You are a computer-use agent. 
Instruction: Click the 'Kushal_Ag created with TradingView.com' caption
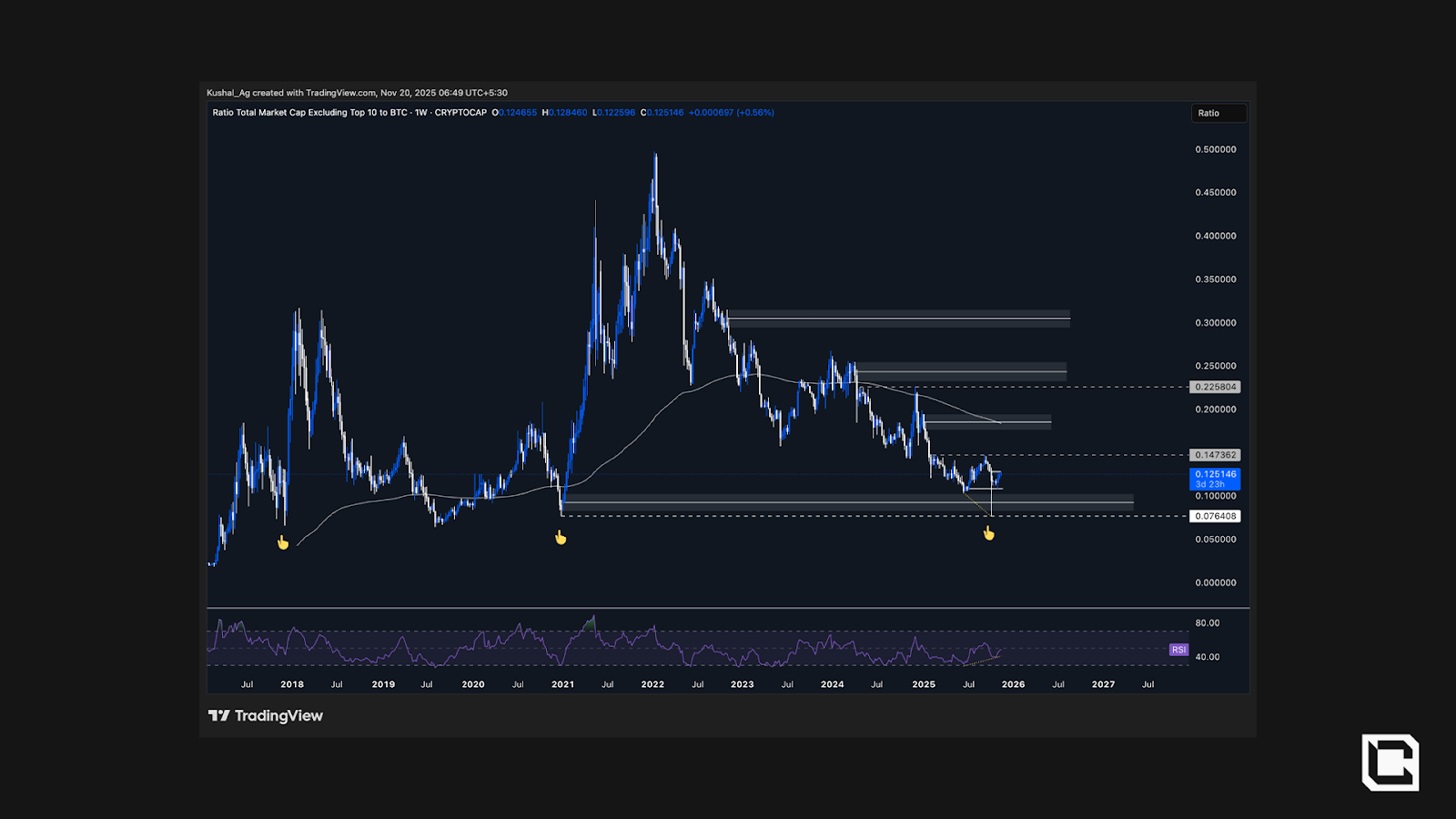click(x=291, y=93)
